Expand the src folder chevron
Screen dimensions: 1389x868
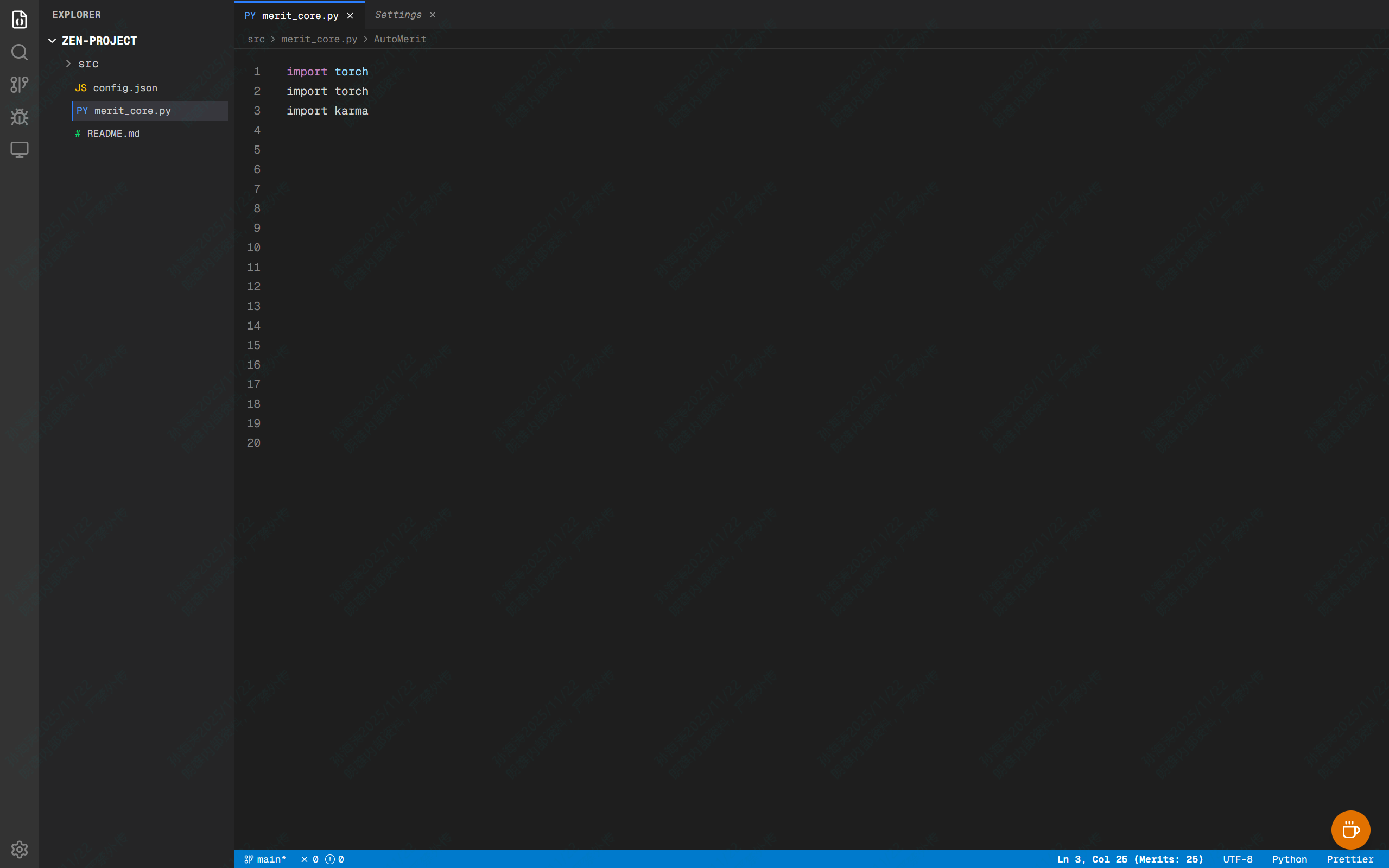68,64
